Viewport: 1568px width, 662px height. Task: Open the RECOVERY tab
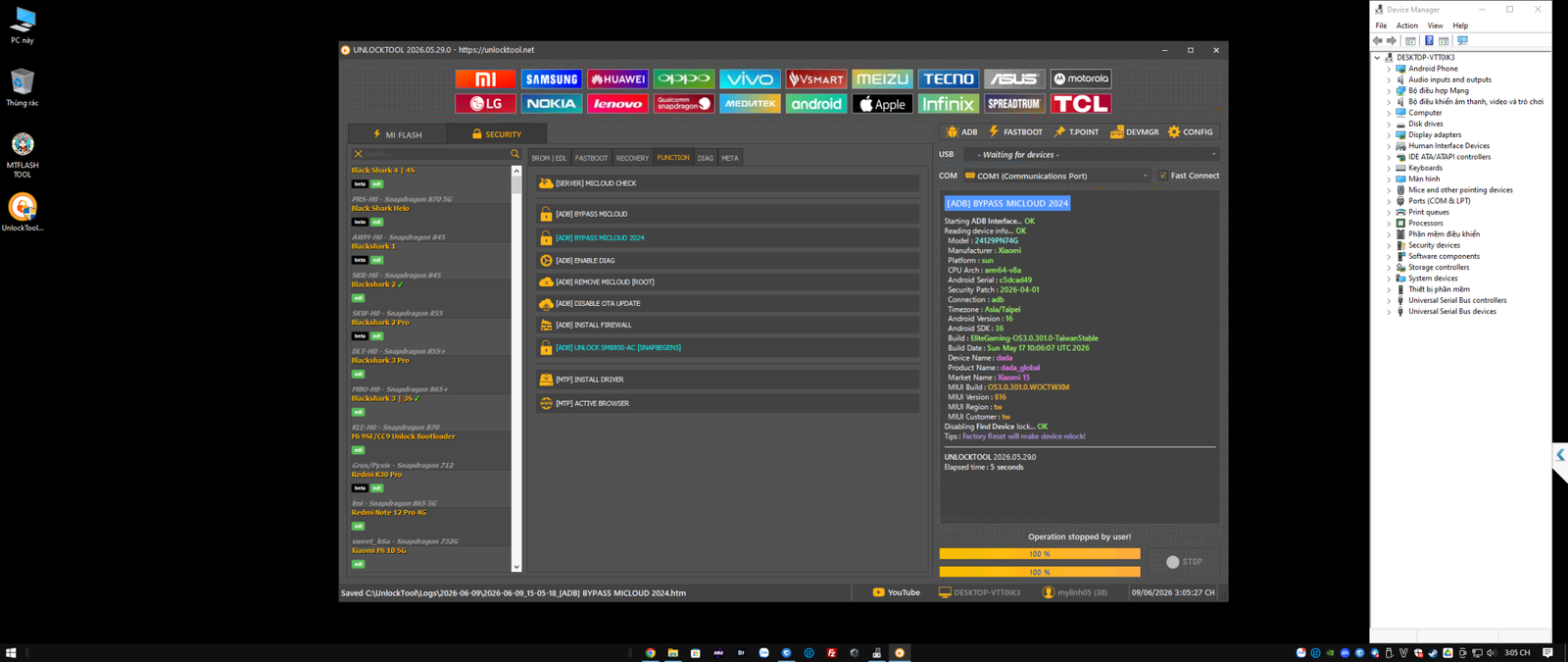coord(632,158)
